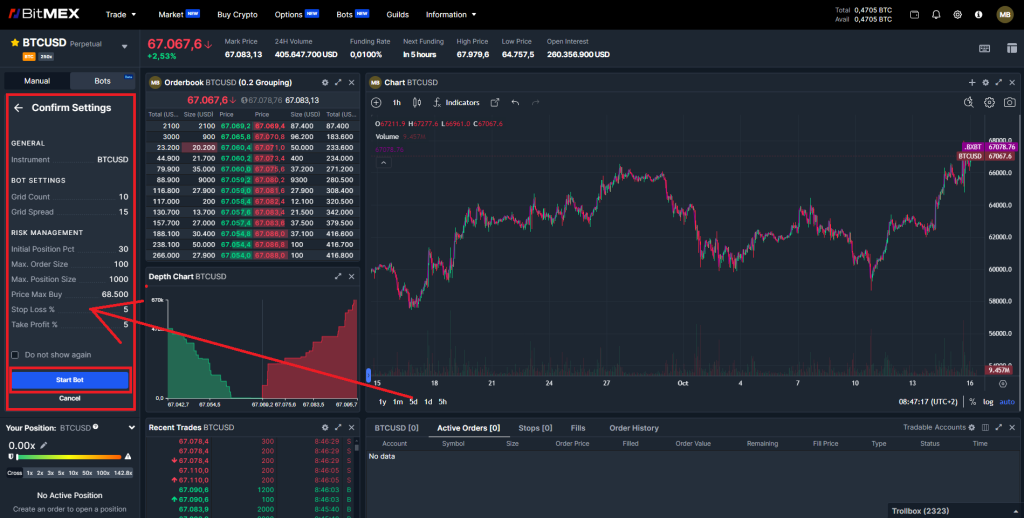The image size is (1024, 518).
Task: Click the candlestick chart style icon
Action: tap(419, 102)
